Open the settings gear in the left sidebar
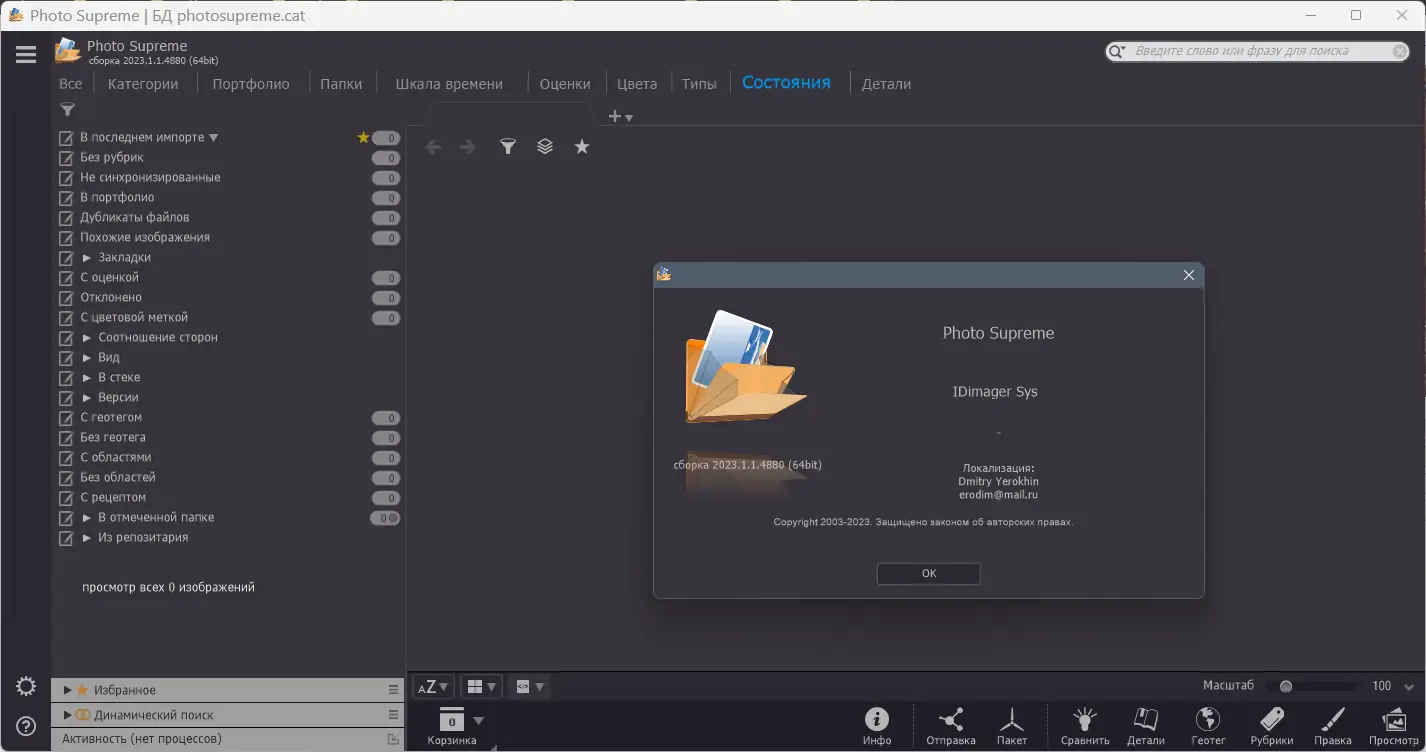 pyautogui.click(x=25, y=686)
